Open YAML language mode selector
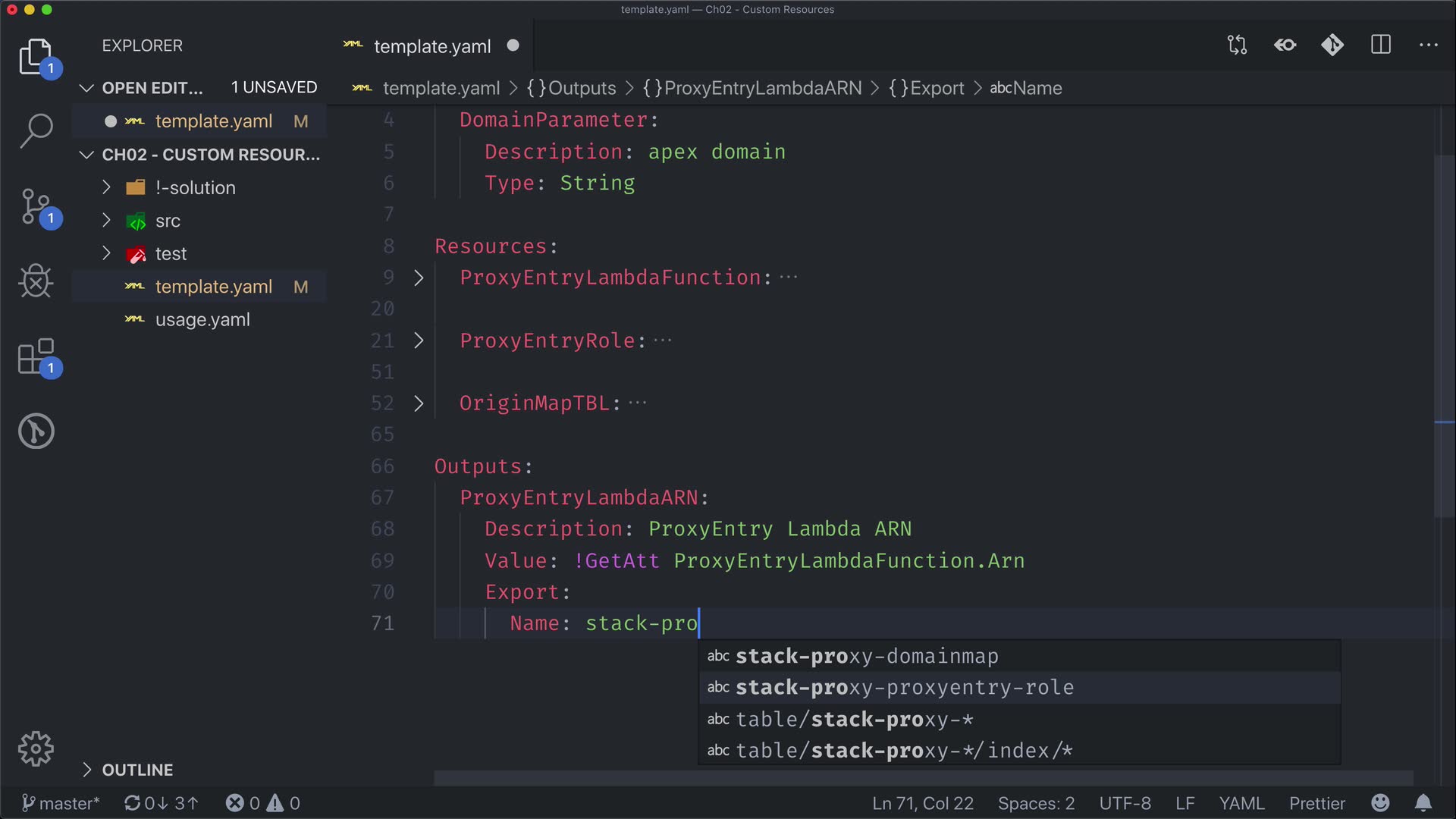This screenshot has height=819, width=1456. [1241, 803]
